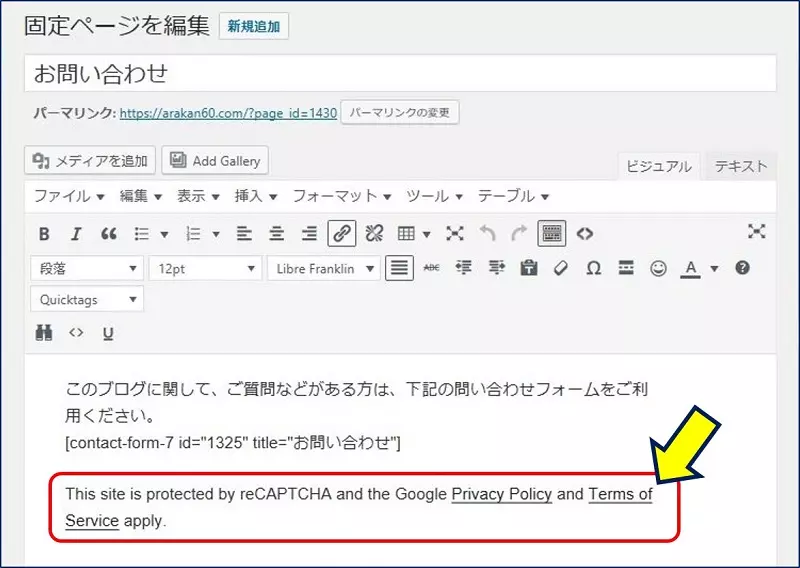Insert special character omega icon
Viewport: 800px width, 568px height.
[x=593, y=268]
